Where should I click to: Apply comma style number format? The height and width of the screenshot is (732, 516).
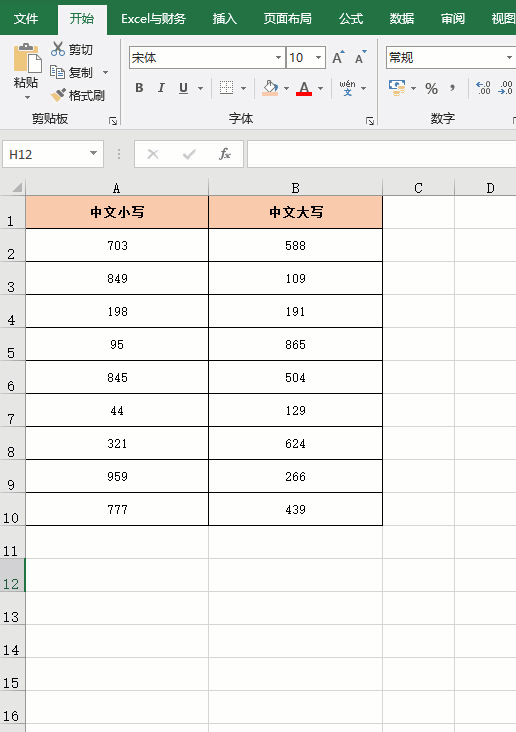pos(452,88)
